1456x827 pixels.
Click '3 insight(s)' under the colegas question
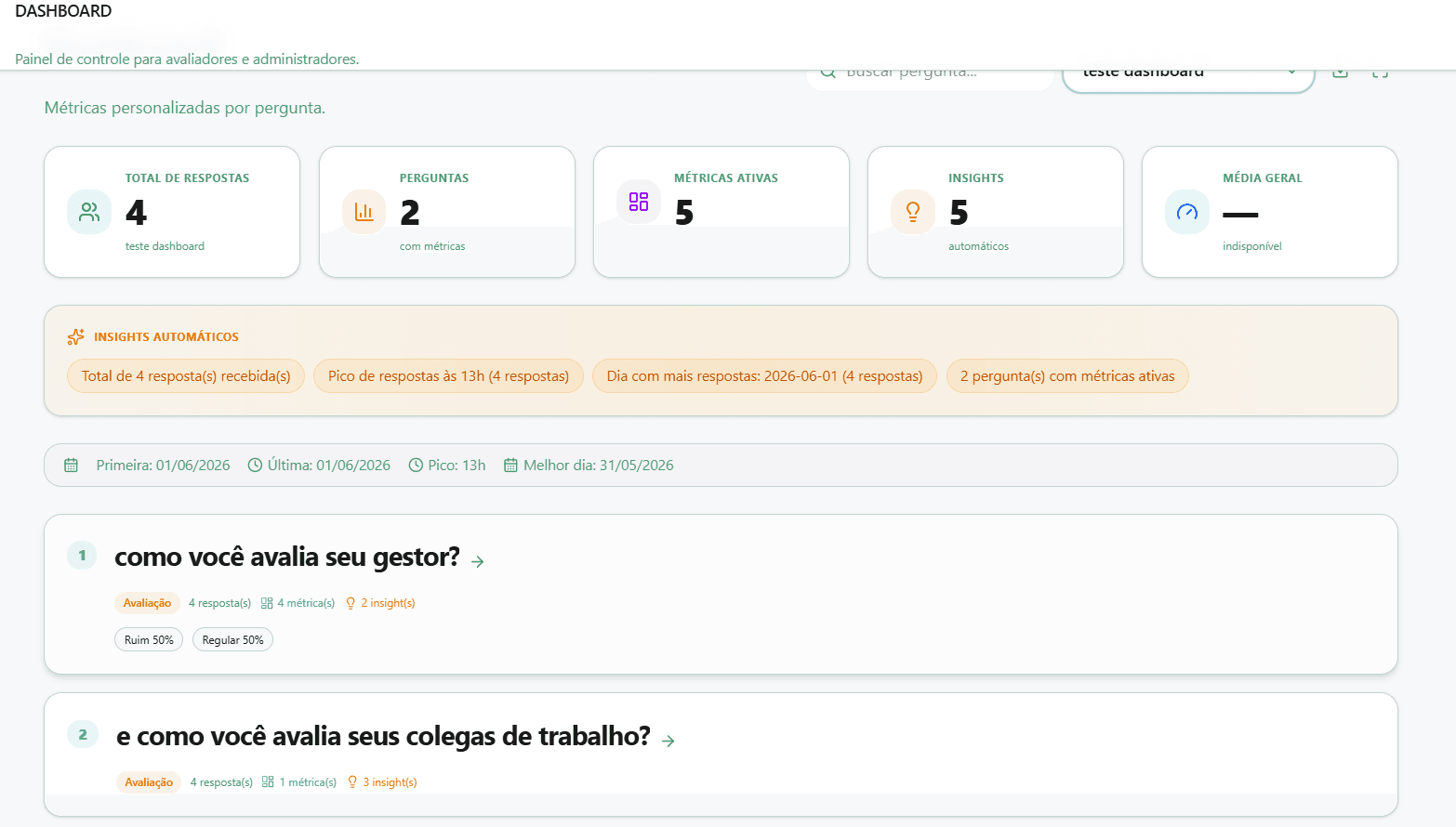(390, 782)
